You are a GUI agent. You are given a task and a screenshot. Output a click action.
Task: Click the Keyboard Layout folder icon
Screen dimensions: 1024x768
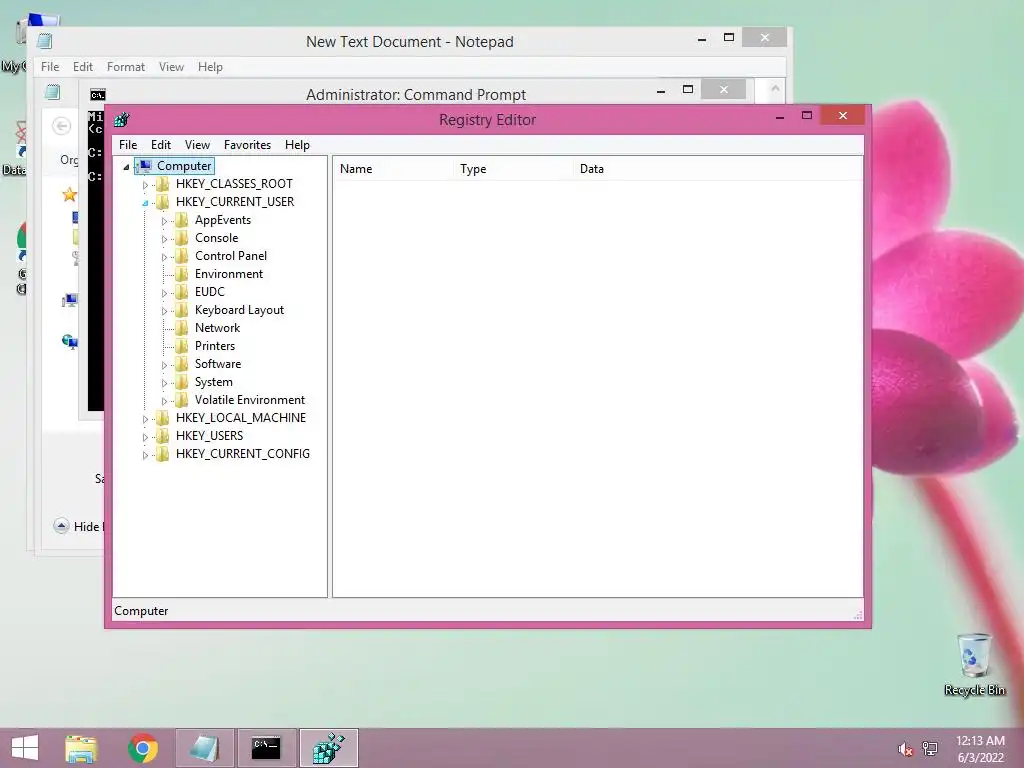coord(182,310)
